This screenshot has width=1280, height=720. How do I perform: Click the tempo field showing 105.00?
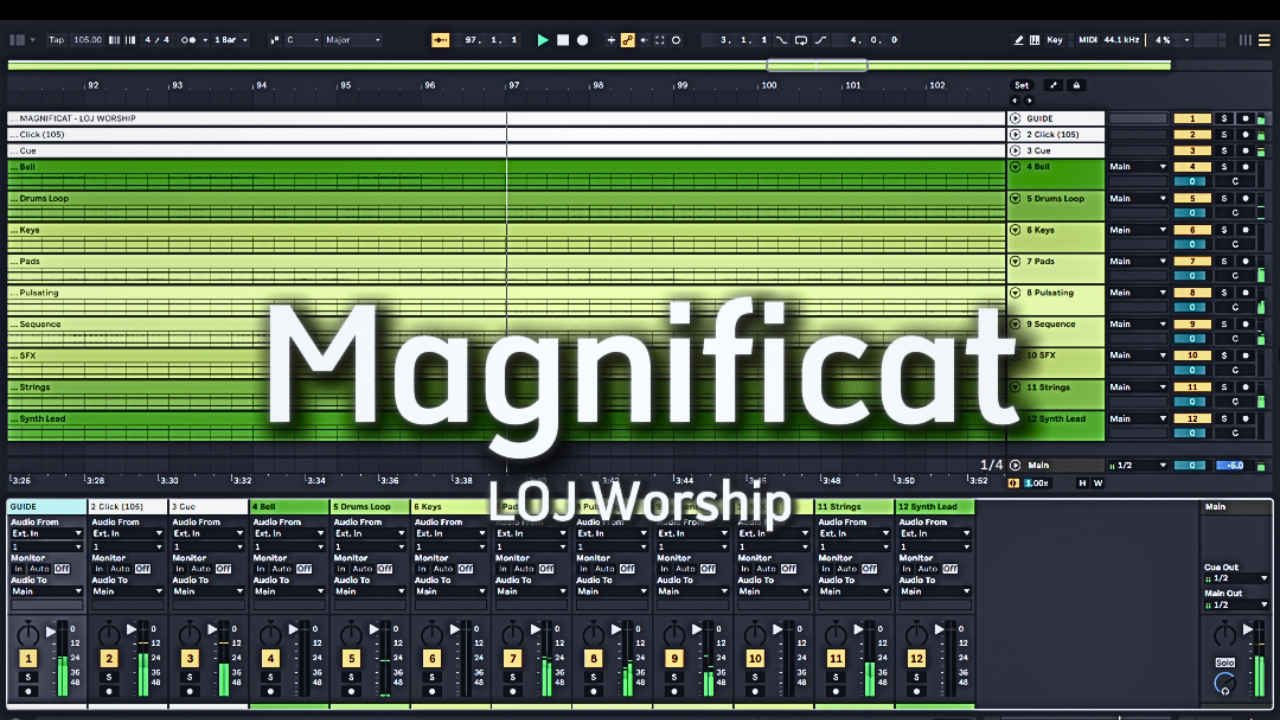88,40
